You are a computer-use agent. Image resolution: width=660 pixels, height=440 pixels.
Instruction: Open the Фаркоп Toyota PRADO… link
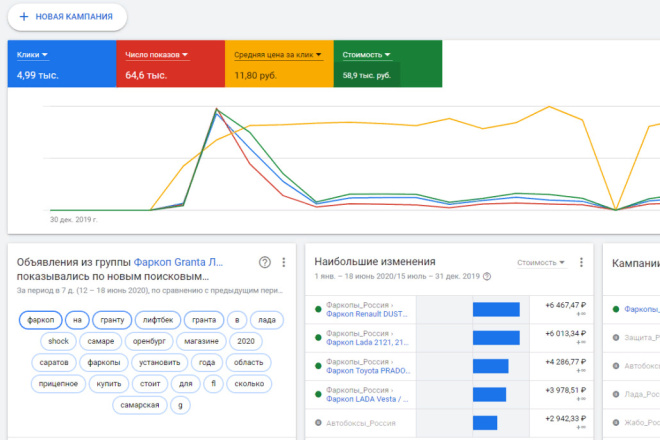[x=368, y=371]
